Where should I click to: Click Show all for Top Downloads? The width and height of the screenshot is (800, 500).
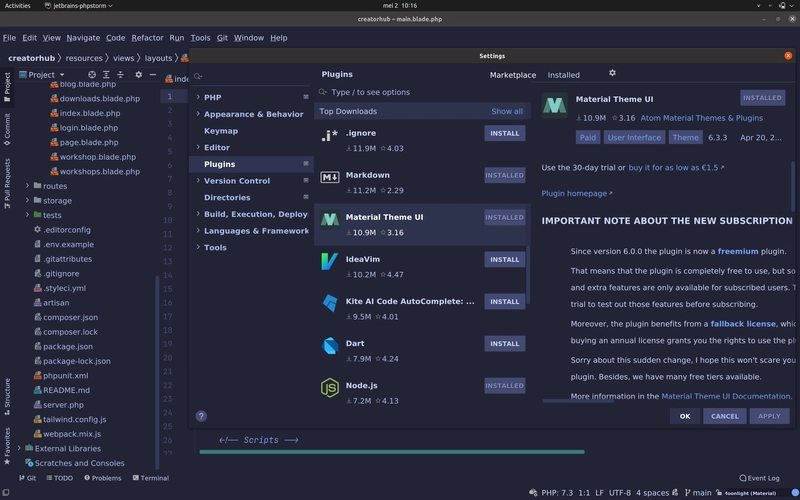(x=507, y=111)
